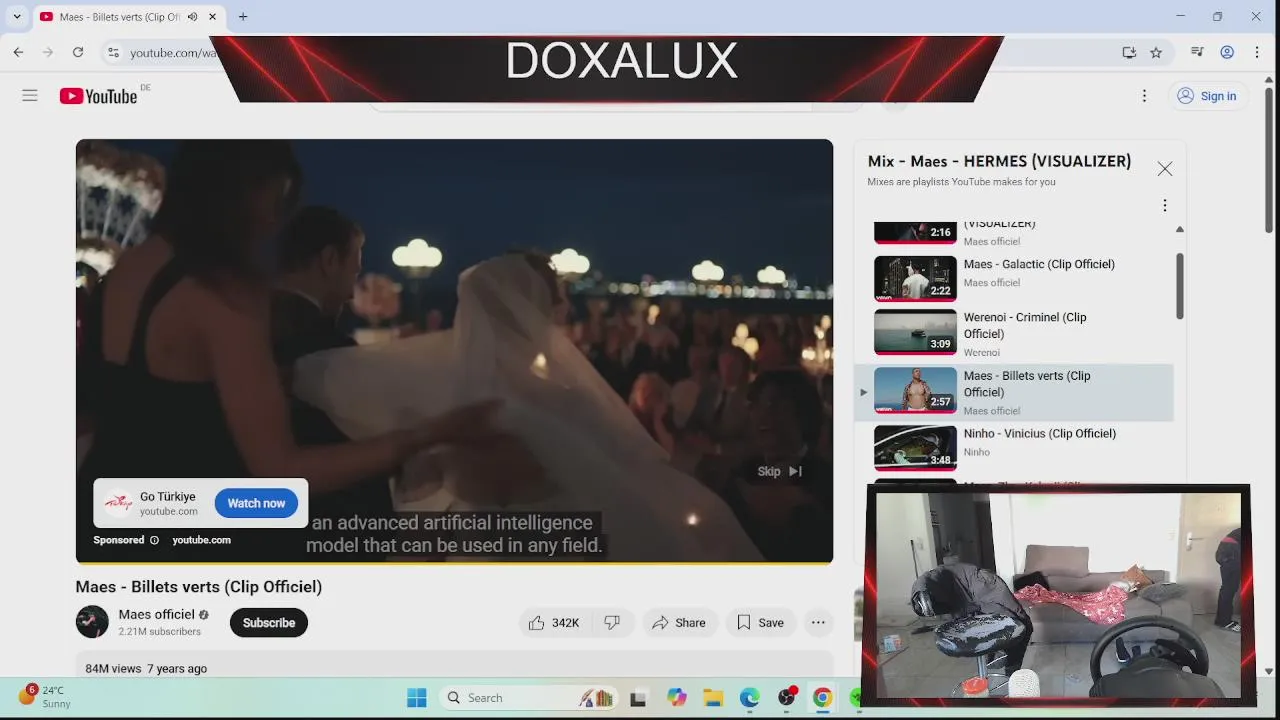Open the weather widget showing 24°C
The width and height of the screenshot is (1280, 720).
pos(44,697)
